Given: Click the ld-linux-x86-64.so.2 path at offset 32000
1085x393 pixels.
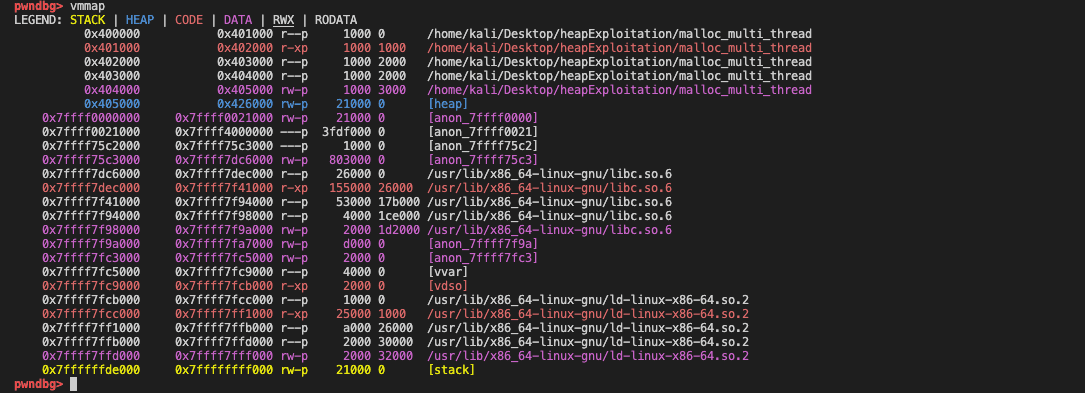Looking at the screenshot, I should pyautogui.click(x=588, y=356).
